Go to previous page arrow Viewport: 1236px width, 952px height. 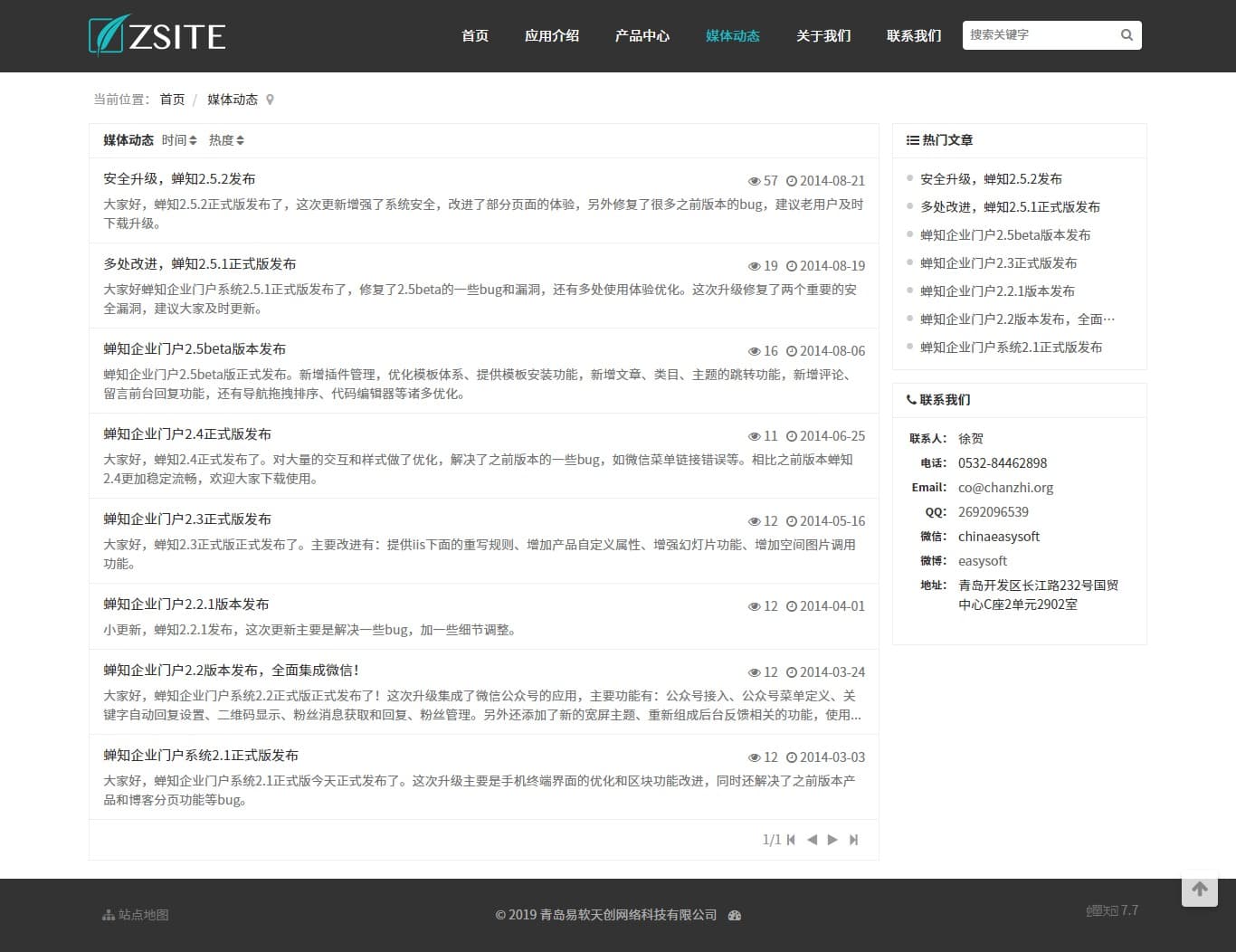tap(812, 840)
